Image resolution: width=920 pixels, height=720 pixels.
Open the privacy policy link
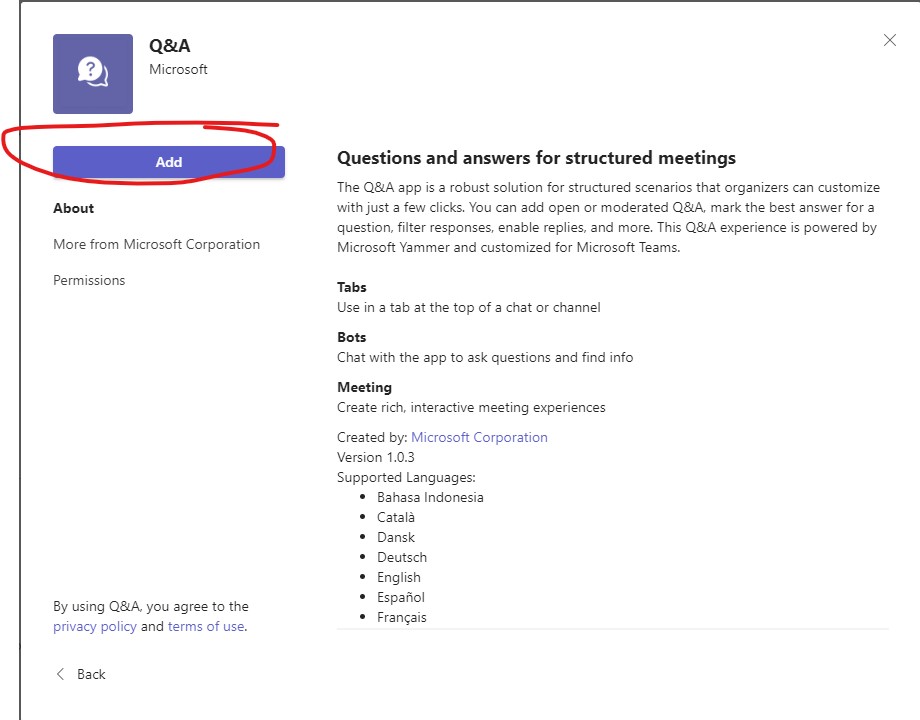94,626
